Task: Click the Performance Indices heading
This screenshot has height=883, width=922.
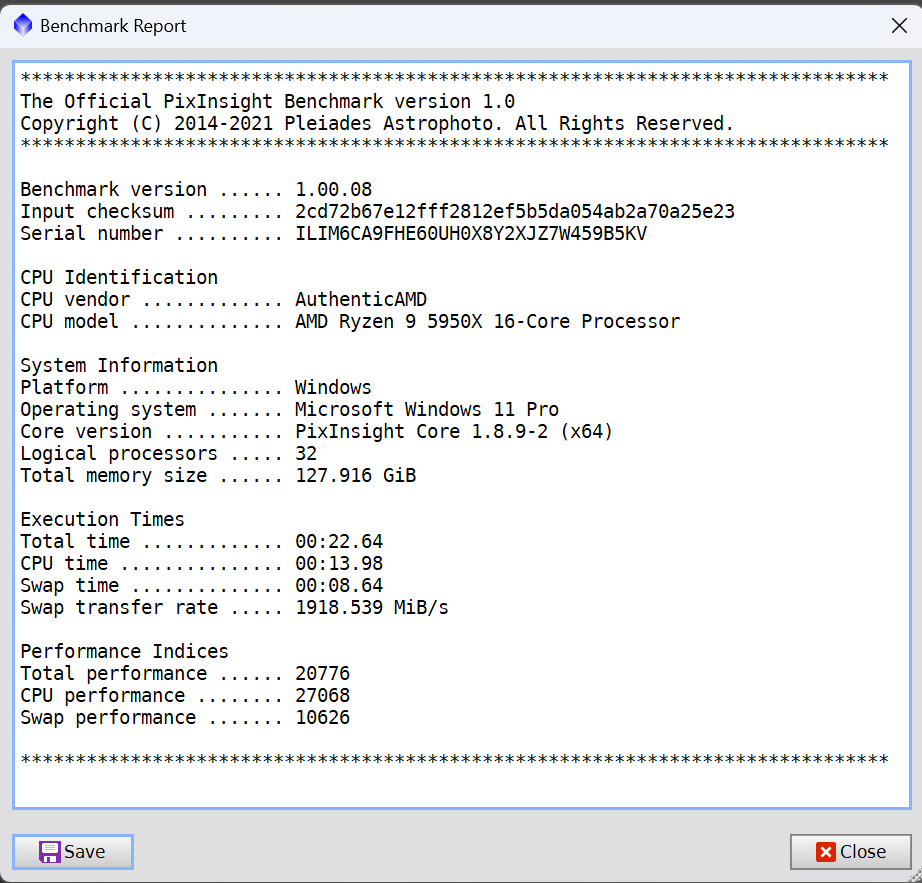Action: (124, 651)
